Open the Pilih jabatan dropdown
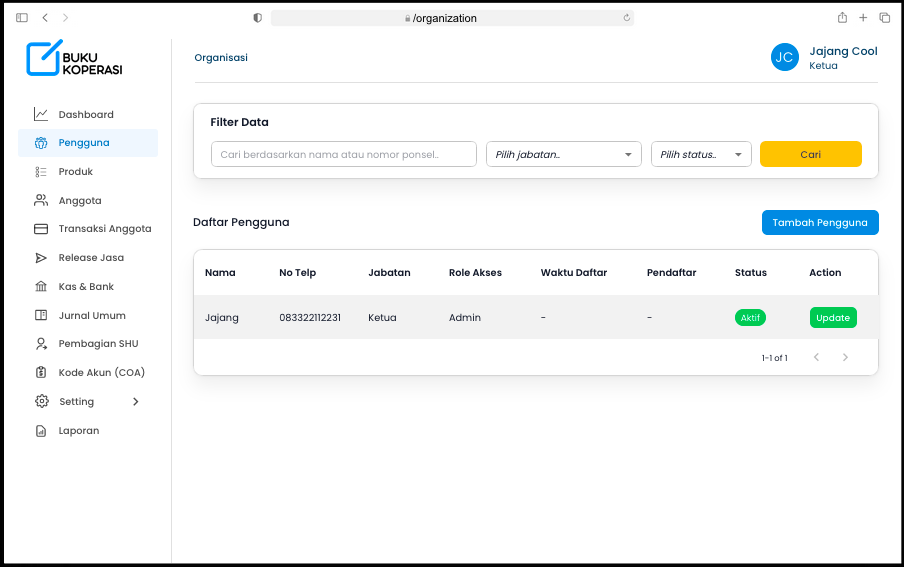Image resolution: width=904 pixels, height=567 pixels. 563,154
